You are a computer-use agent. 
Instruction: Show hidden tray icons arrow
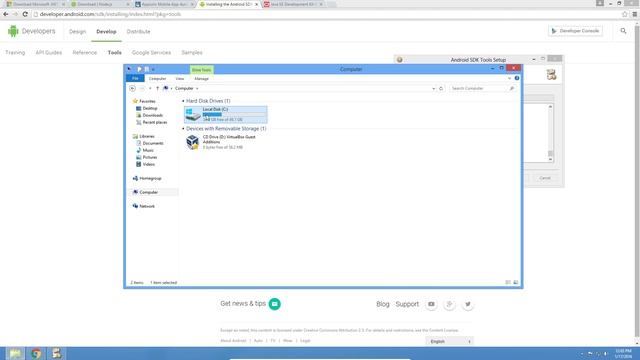pyautogui.click(x=582, y=354)
